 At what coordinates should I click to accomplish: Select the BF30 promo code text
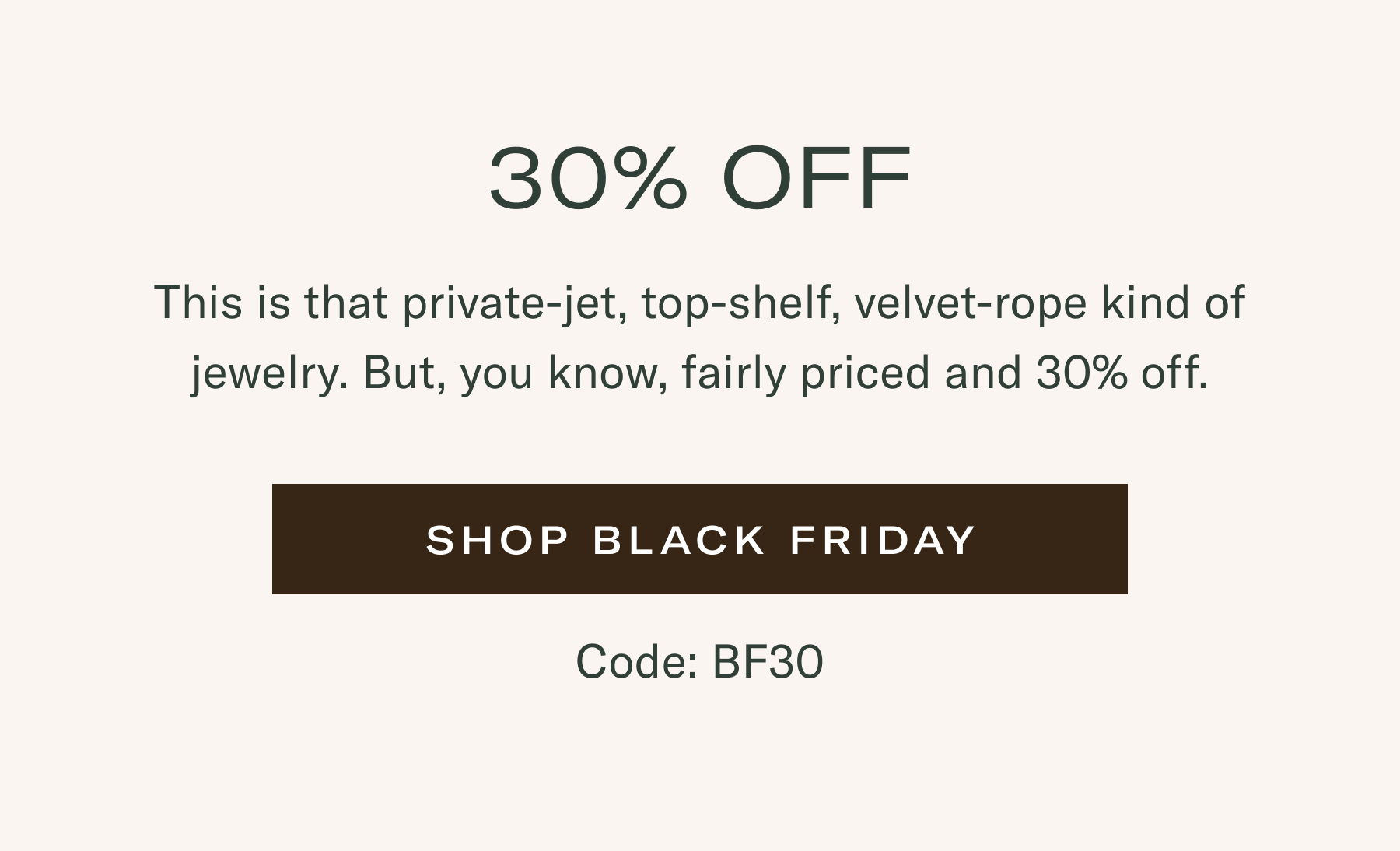(767, 662)
